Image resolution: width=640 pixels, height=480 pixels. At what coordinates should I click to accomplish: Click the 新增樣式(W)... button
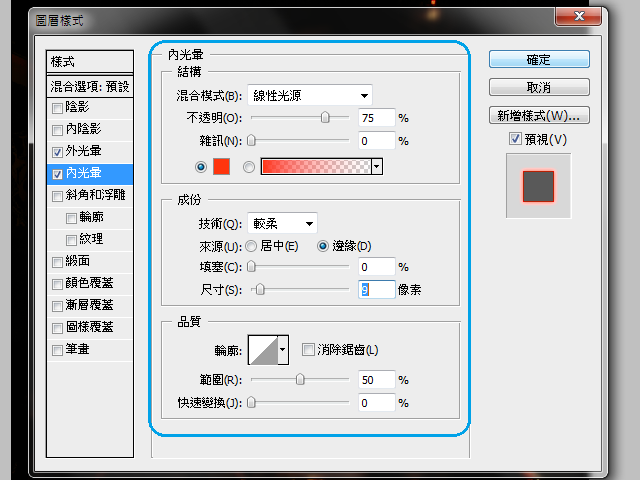coord(539,116)
